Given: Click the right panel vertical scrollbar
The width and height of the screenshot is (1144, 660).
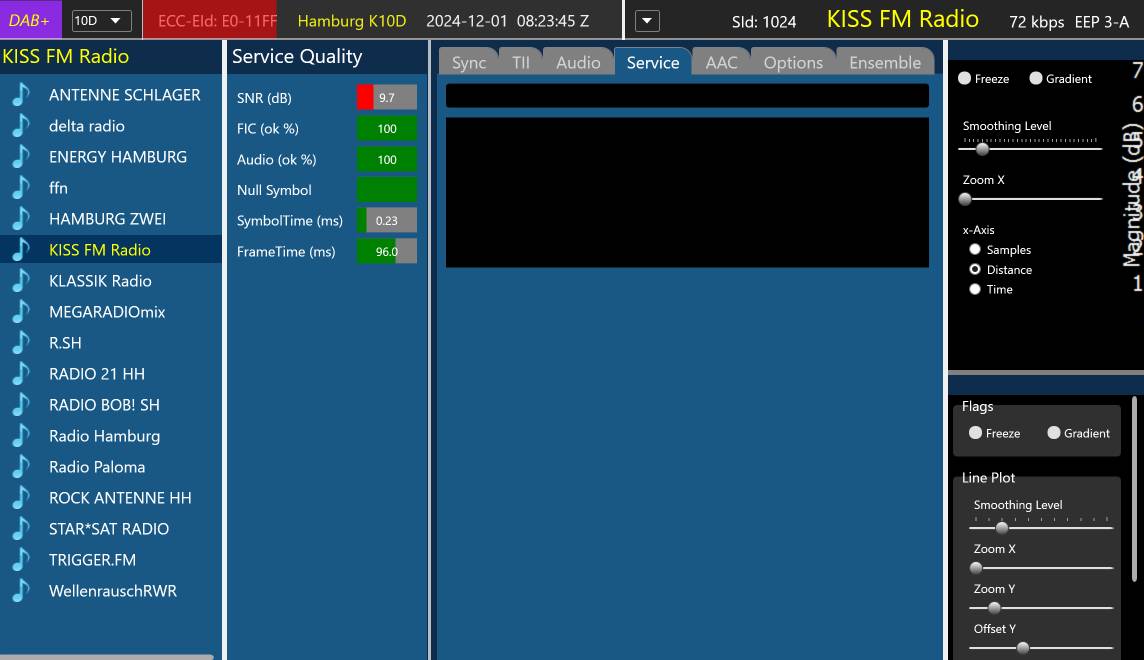Looking at the screenshot, I should click(1134, 490).
